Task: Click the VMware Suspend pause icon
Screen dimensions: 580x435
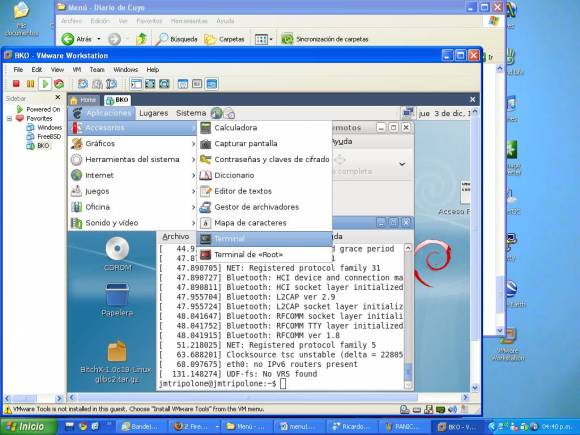Action: pos(30,84)
